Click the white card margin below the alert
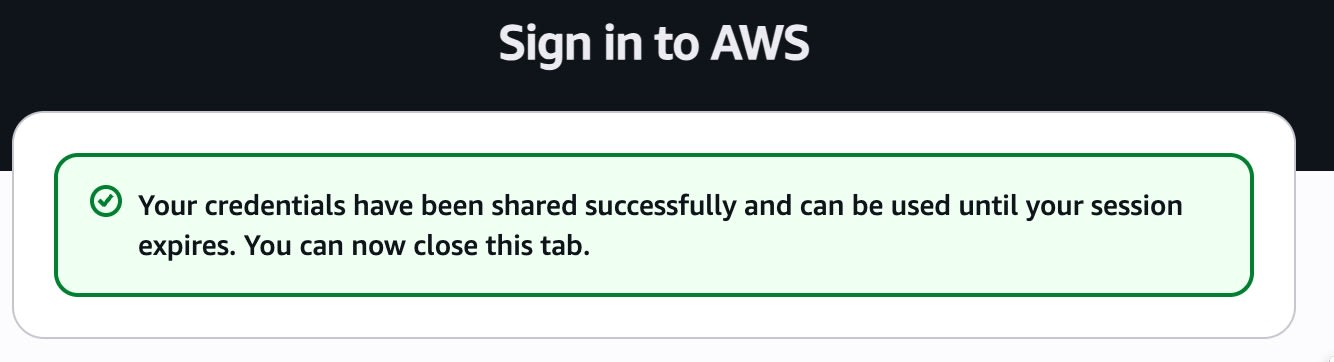1334x362 pixels. (x=653, y=316)
